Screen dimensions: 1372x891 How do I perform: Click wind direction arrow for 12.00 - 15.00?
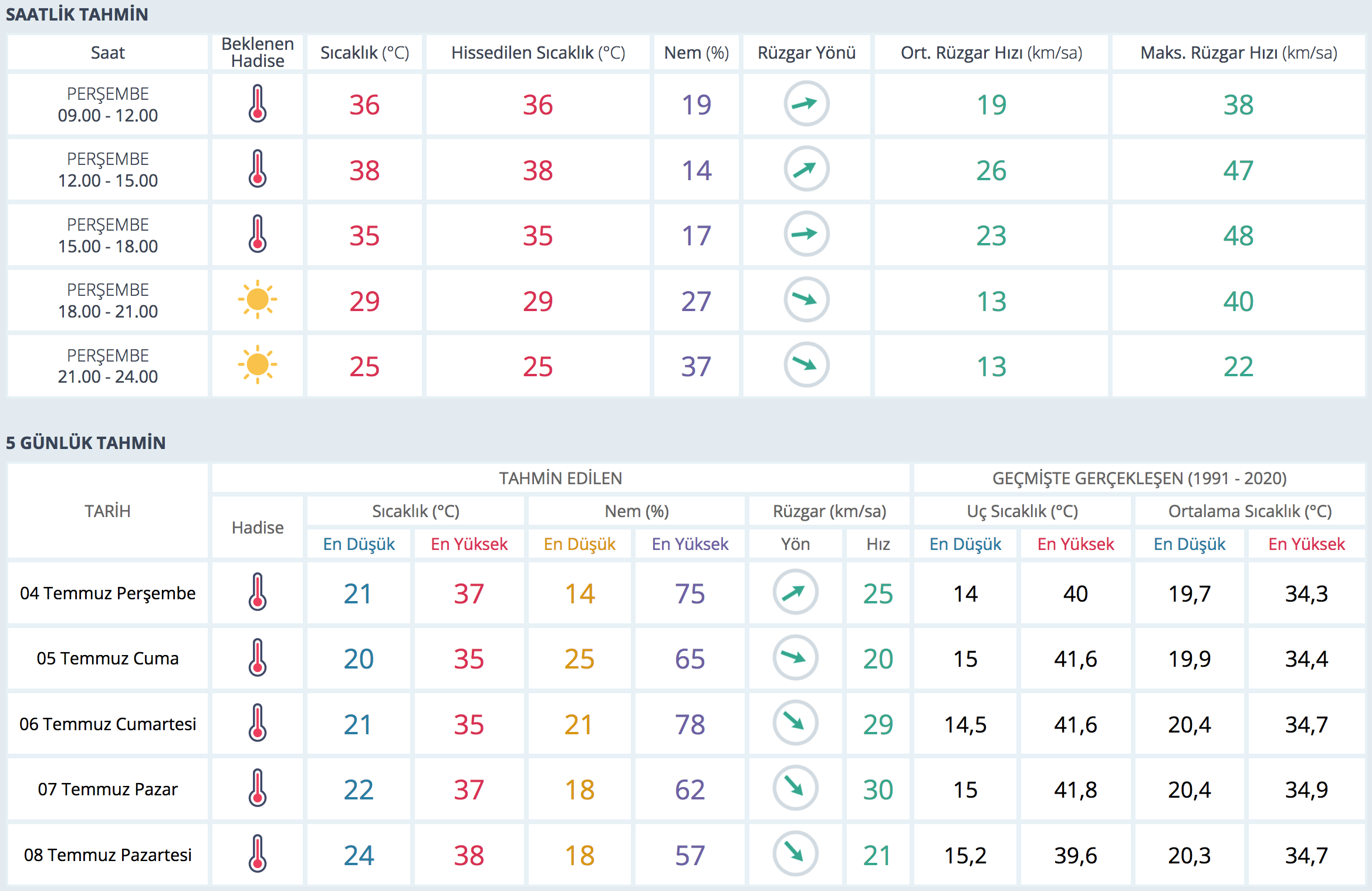[806, 169]
